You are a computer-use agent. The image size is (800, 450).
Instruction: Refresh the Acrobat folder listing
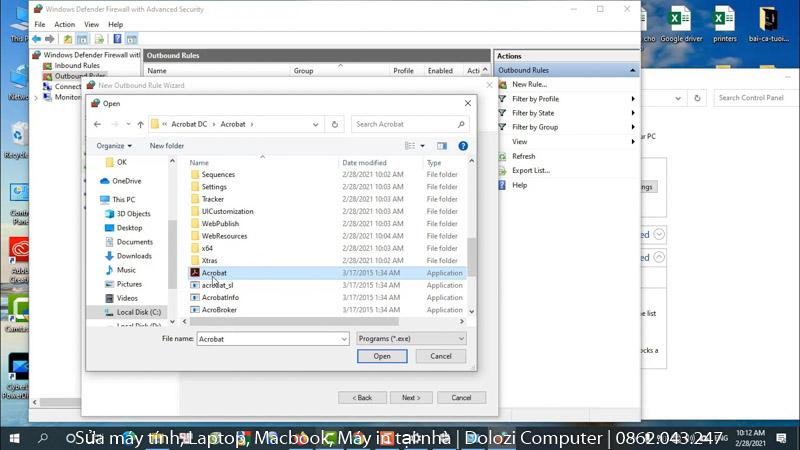click(335, 125)
